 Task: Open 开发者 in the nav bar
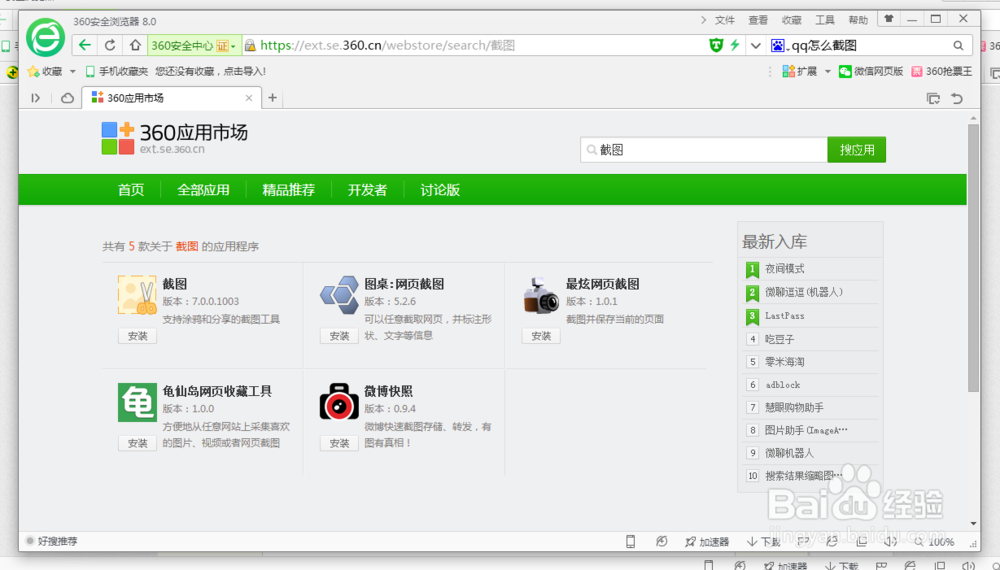[367, 190]
